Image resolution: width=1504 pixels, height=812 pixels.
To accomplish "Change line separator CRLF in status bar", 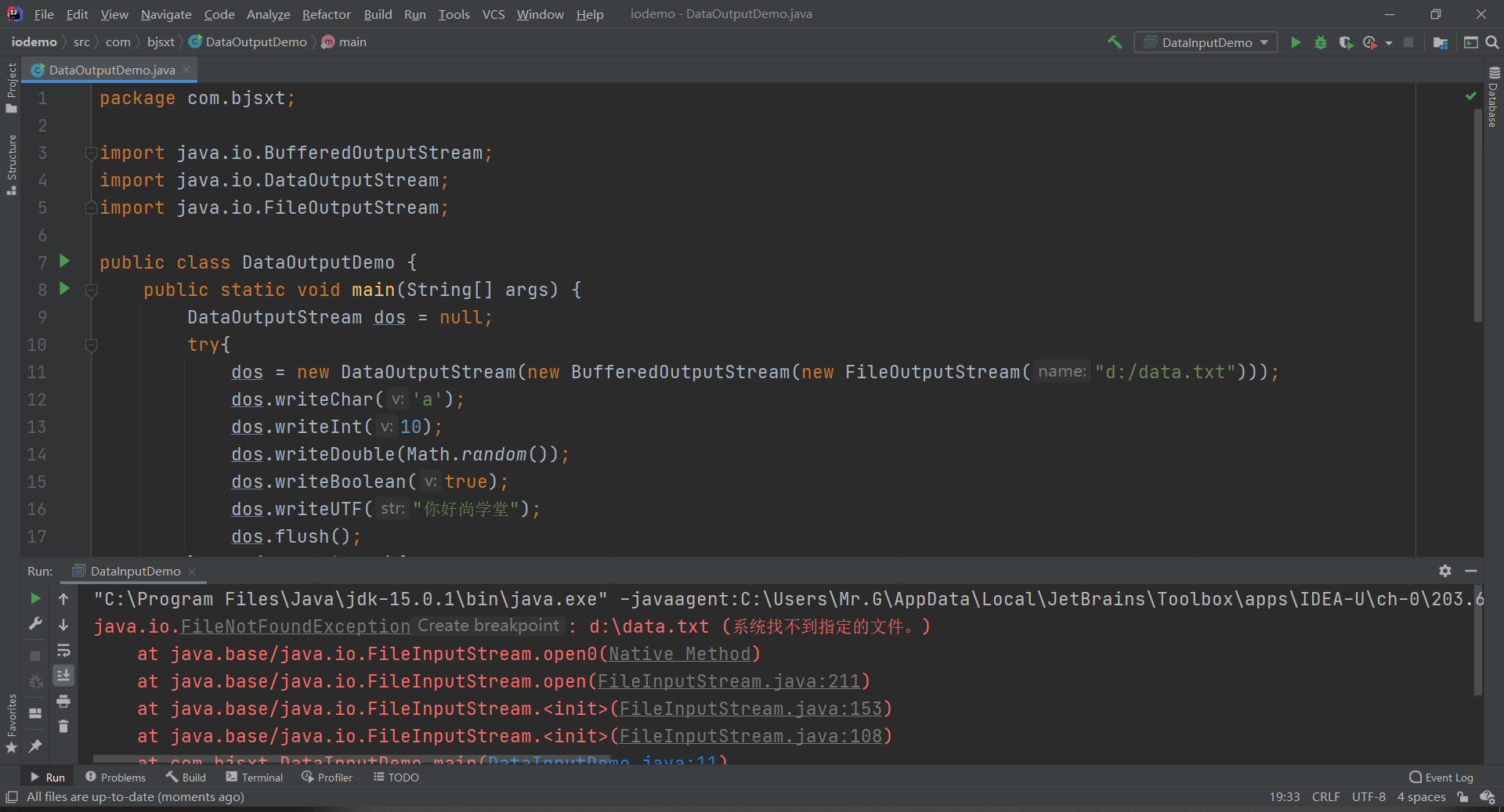I will (1325, 796).
